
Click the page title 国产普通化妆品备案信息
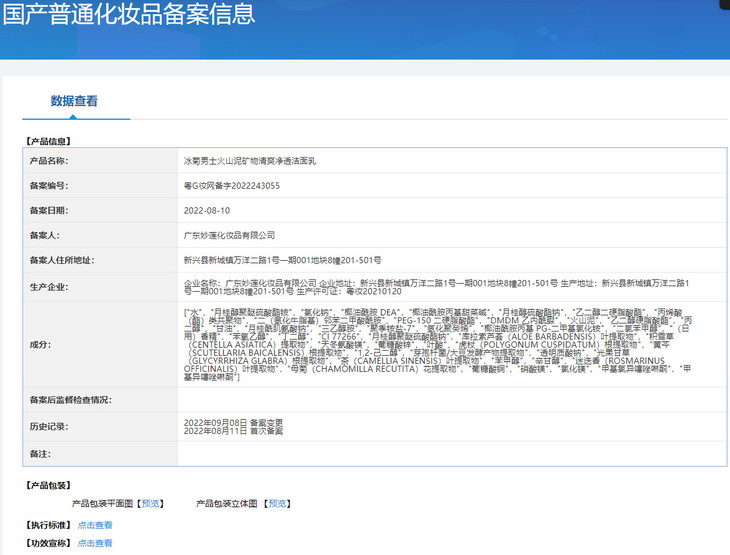click(x=128, y=15)
